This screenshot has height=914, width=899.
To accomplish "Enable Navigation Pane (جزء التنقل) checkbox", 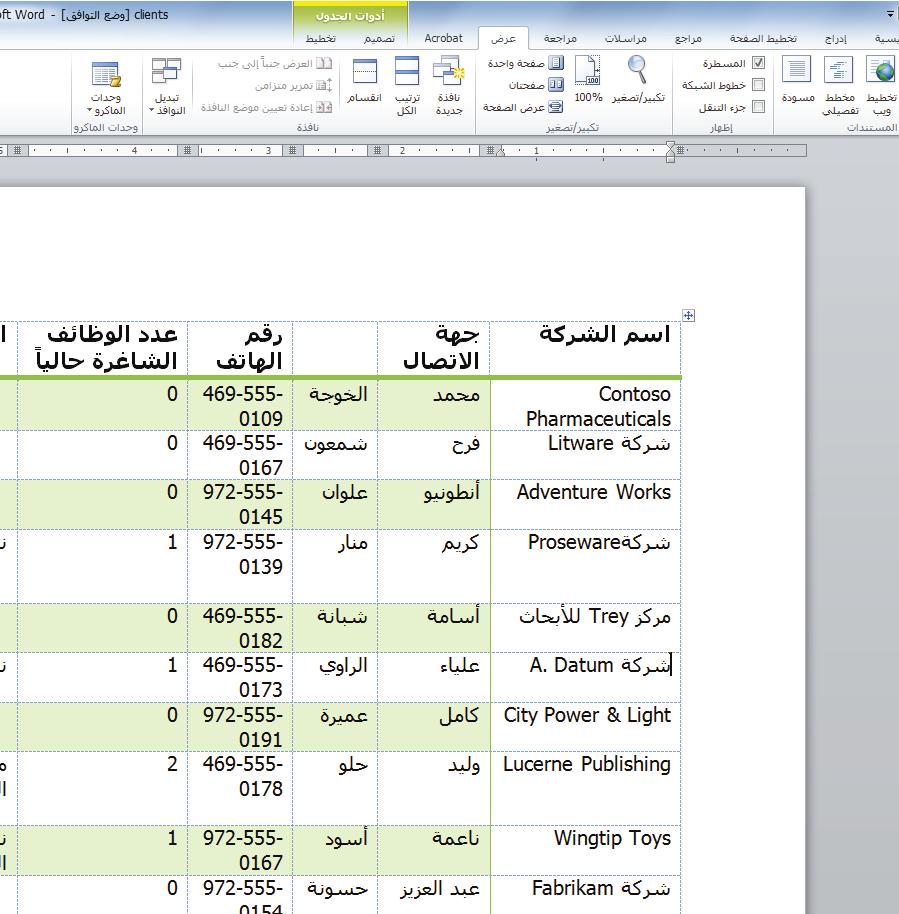I will pyautogui.click(x=758, y=107).
